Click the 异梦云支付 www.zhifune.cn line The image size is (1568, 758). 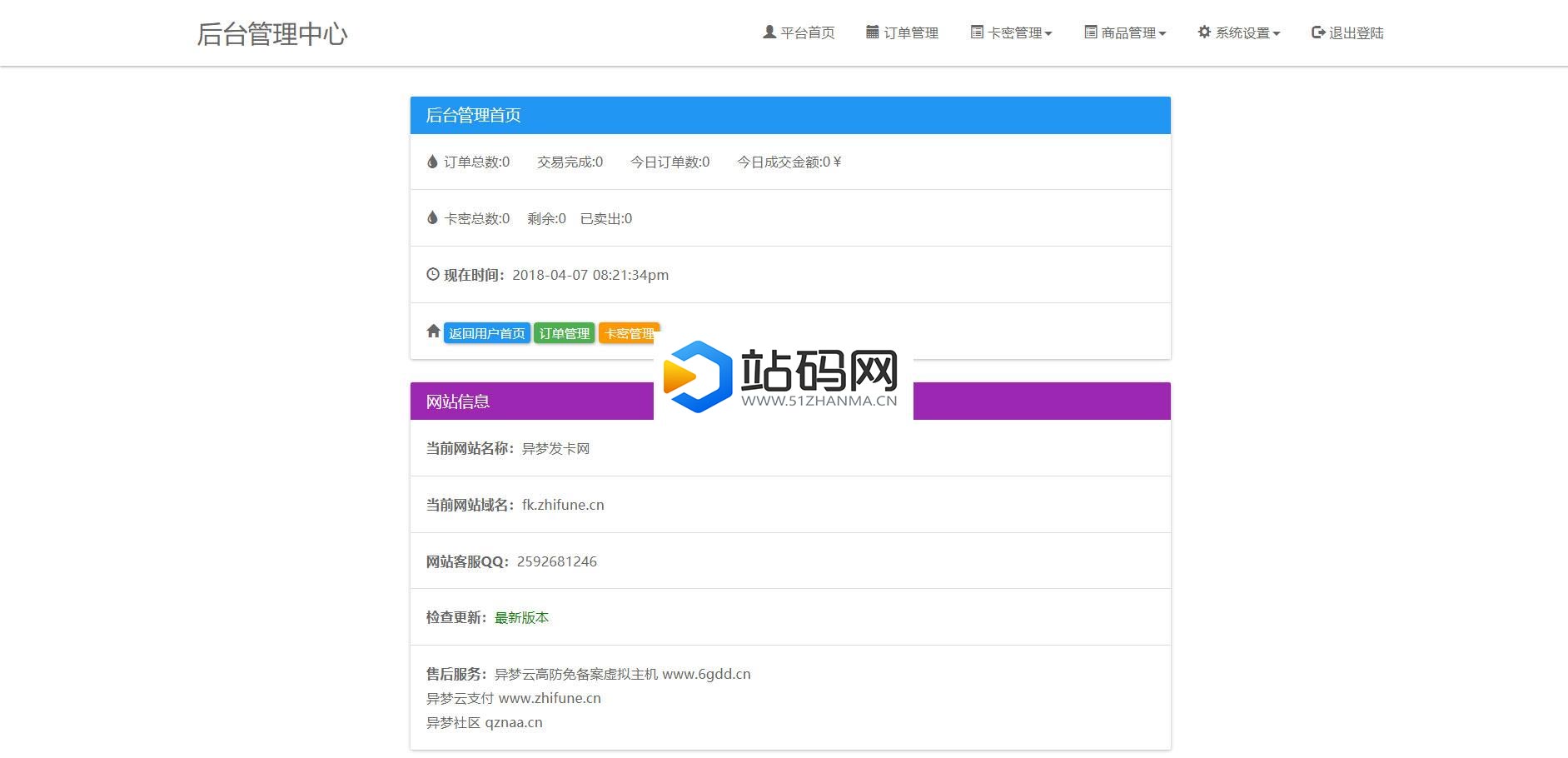pyautogui.click(x=514, y=698)
